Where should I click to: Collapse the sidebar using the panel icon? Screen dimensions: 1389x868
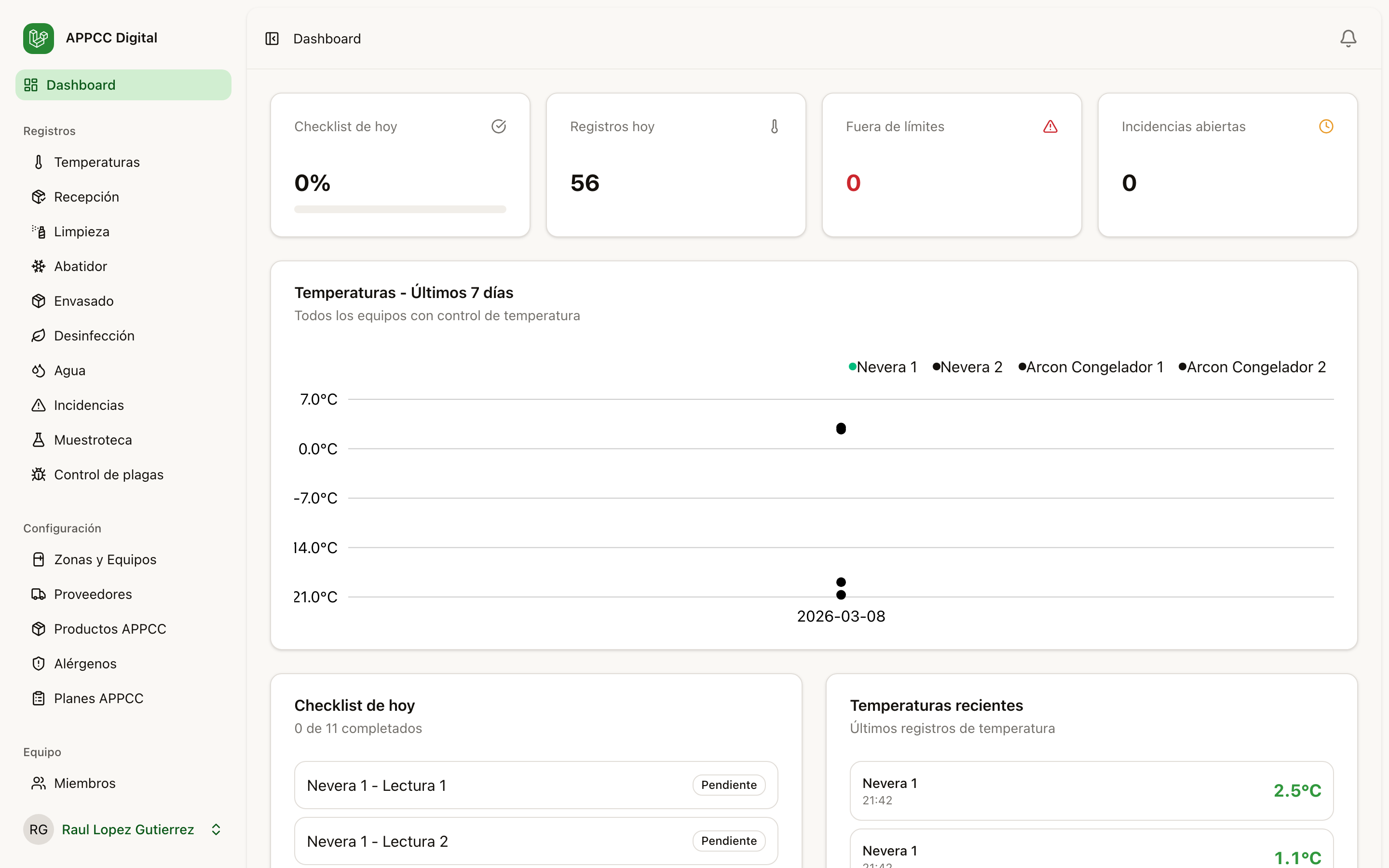tap(272, 39)
